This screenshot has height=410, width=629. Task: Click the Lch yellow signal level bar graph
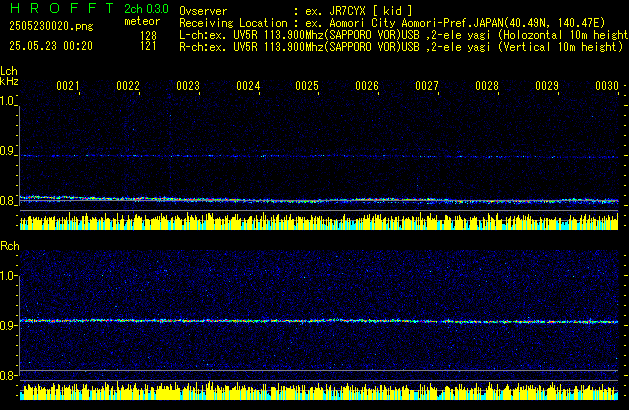click(x=319, y=221)
